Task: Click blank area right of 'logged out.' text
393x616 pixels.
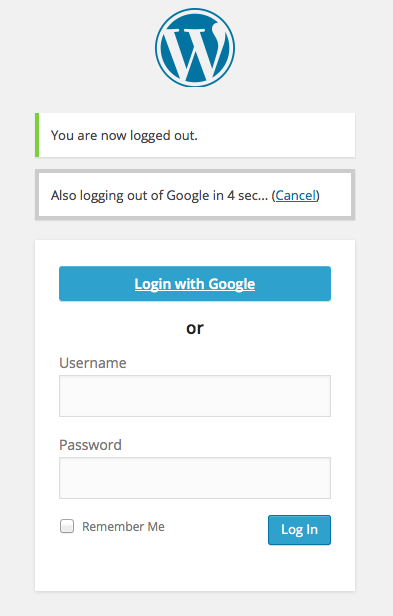Action: pos(275,135)
